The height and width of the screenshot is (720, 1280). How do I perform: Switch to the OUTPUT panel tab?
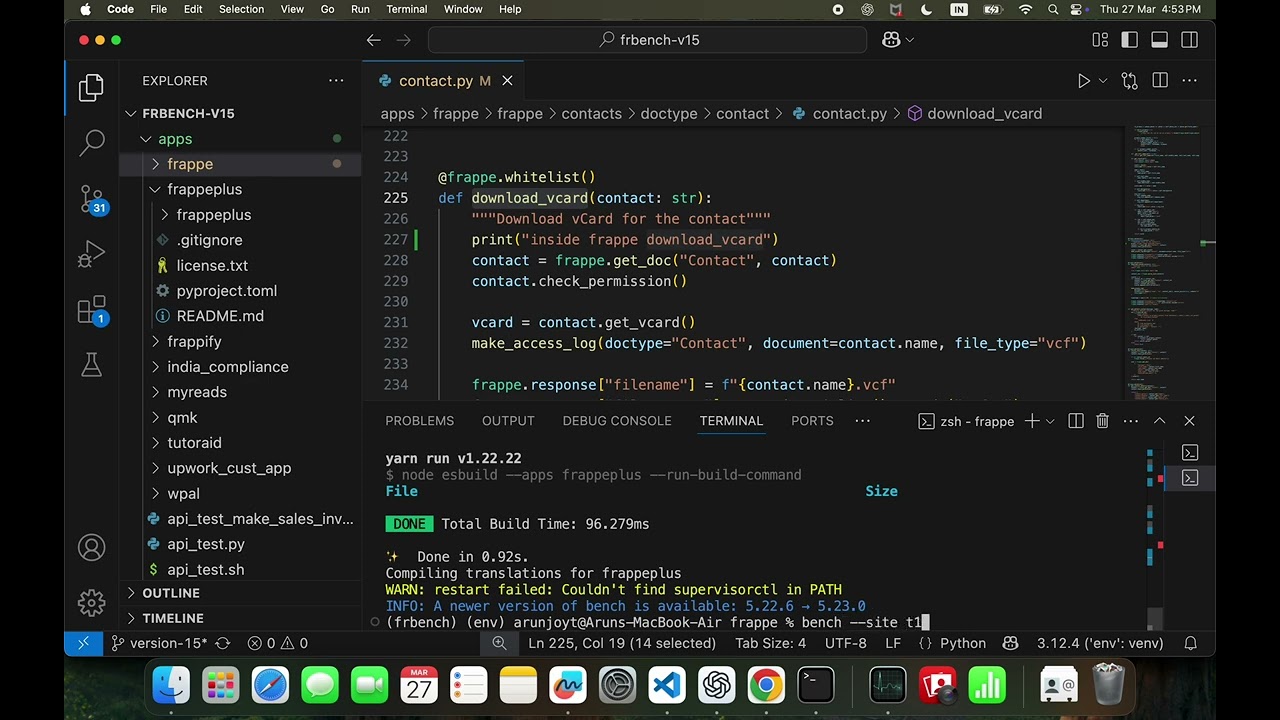508,421
